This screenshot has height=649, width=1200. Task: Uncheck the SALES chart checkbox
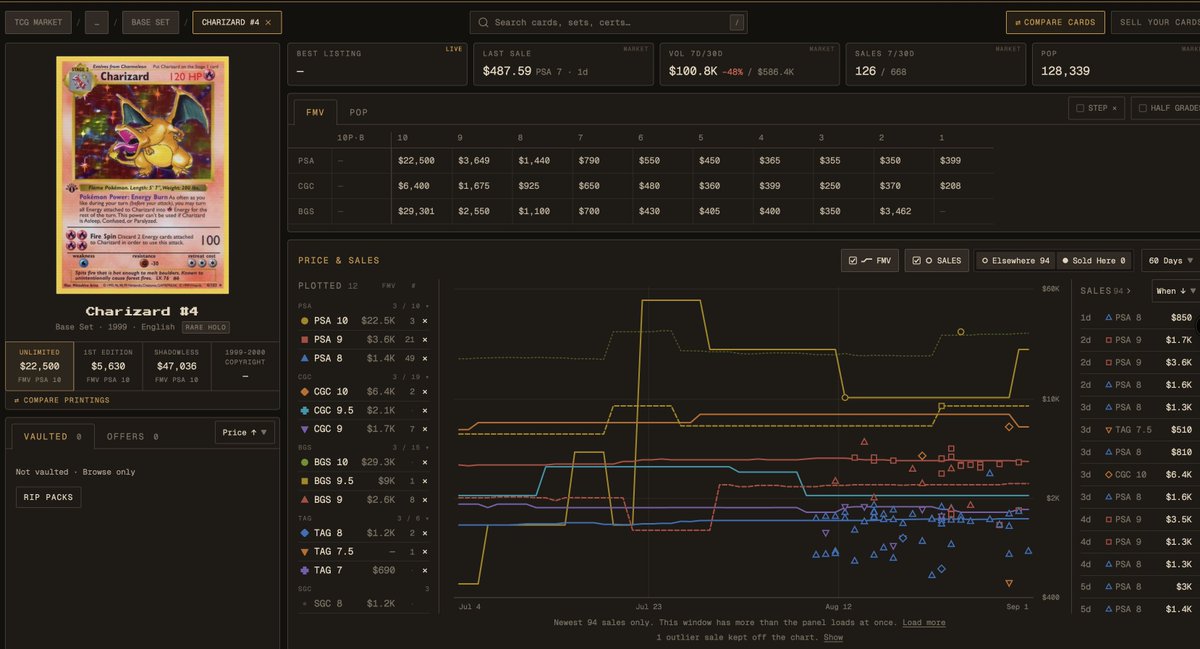pos(916,260)
